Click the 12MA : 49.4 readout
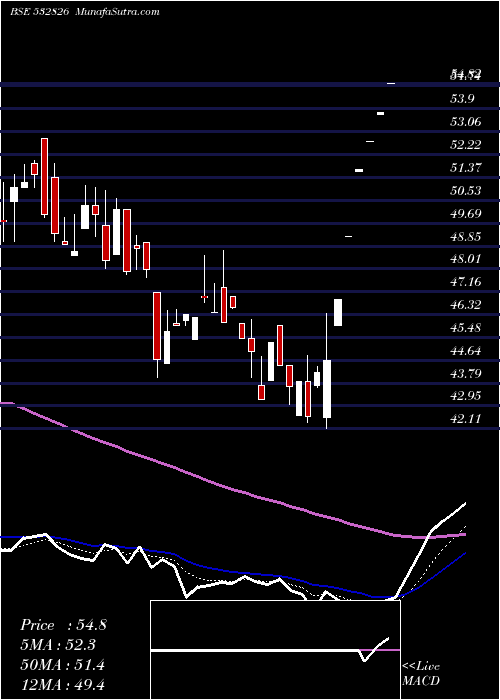 (x=62, y=685)
